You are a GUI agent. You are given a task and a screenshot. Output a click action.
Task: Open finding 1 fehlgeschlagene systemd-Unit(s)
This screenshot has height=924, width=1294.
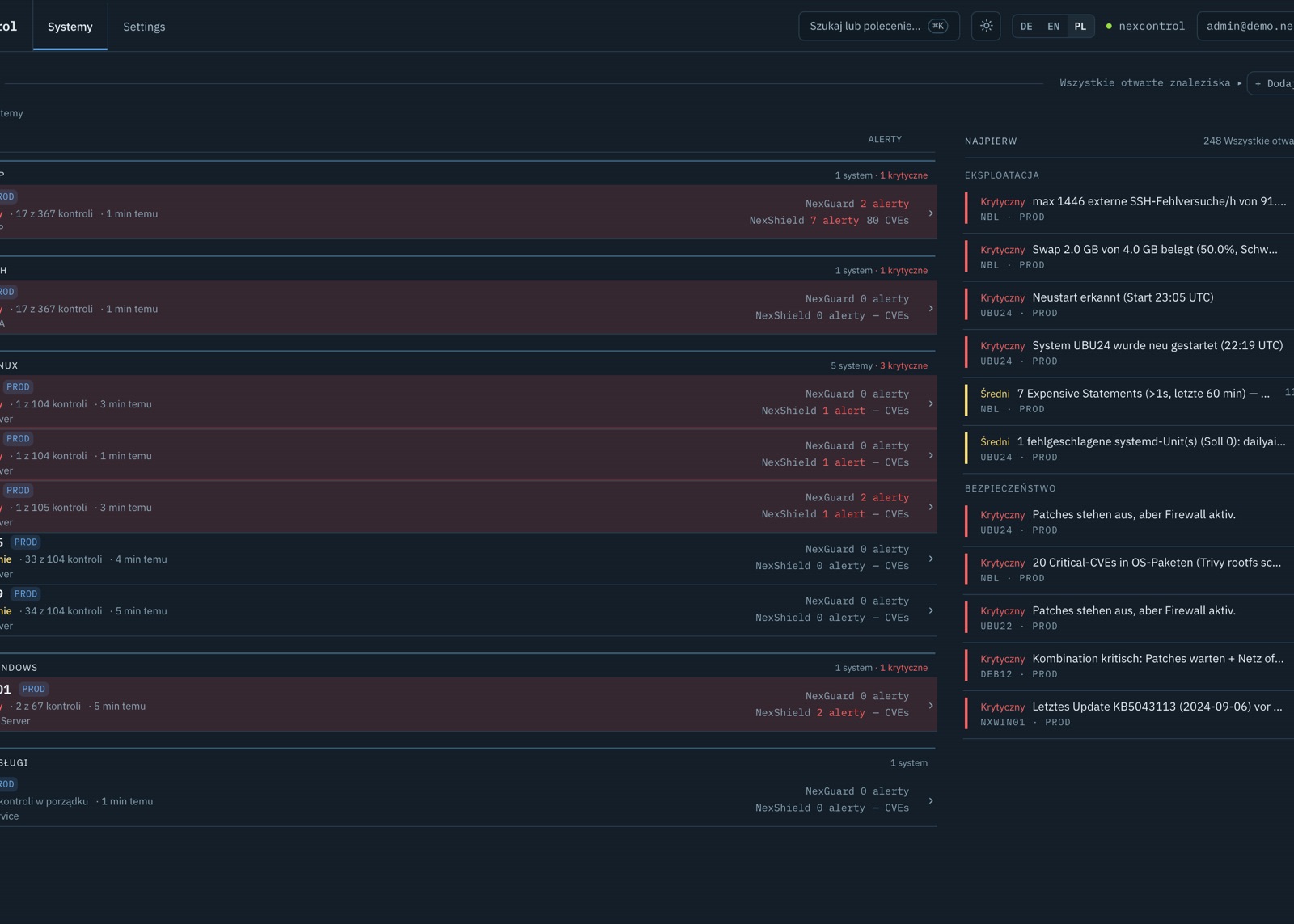[x=1129, y=449]
